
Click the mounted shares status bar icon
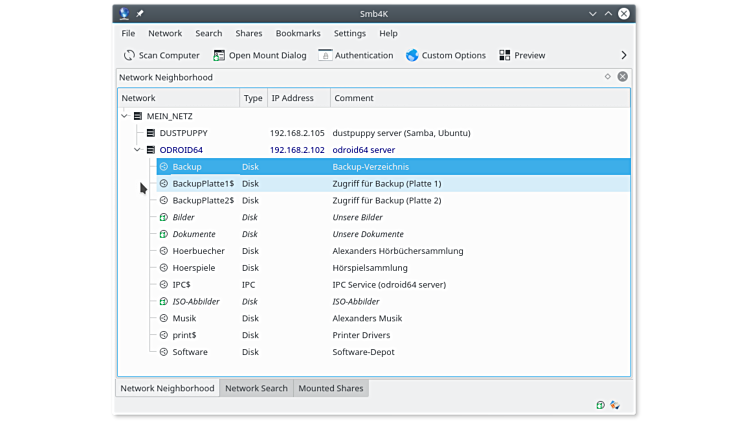coord(600,405)
